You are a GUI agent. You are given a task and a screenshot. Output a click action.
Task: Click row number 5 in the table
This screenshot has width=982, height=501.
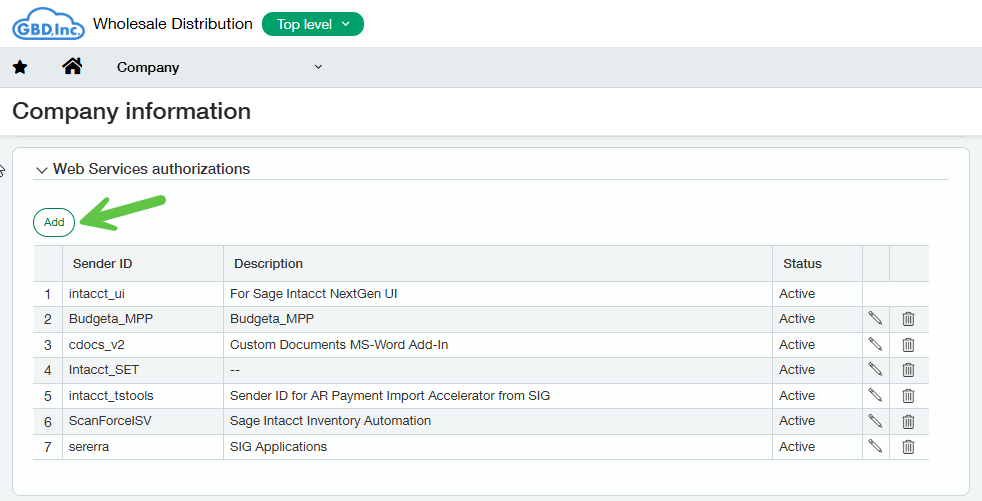pyautogui.click(x=48, y=396)
